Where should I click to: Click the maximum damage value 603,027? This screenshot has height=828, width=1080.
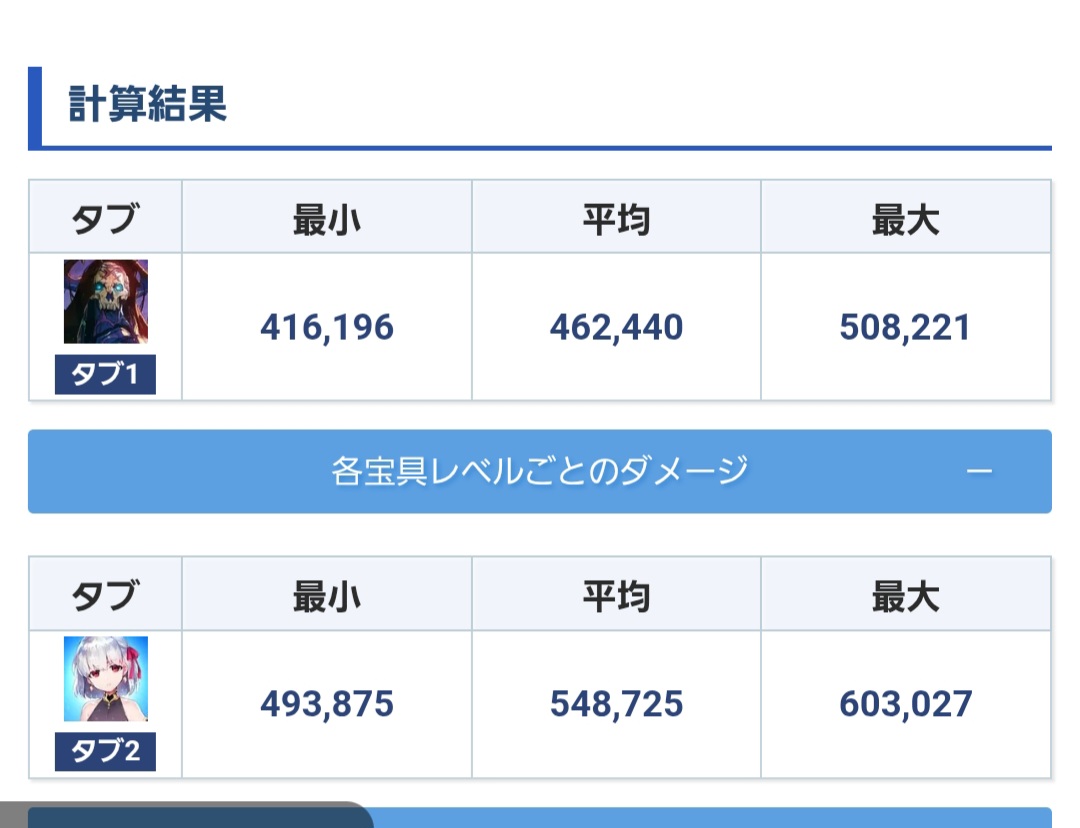905,704
